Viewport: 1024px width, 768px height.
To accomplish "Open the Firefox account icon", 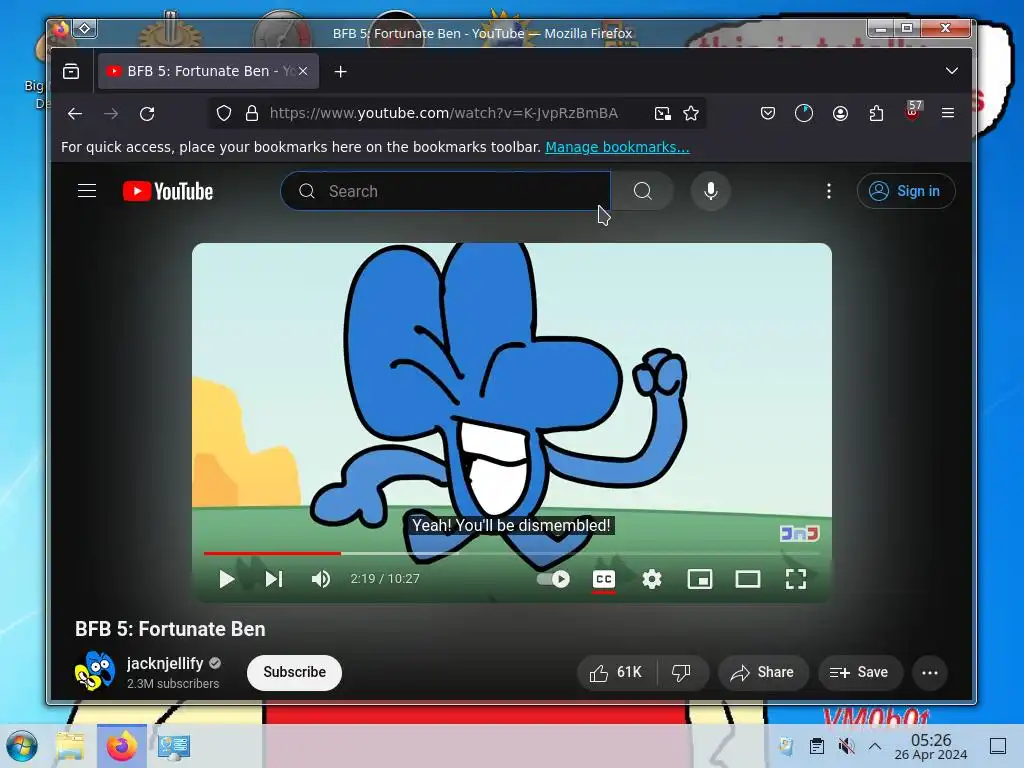I will [x=840, y=114].
